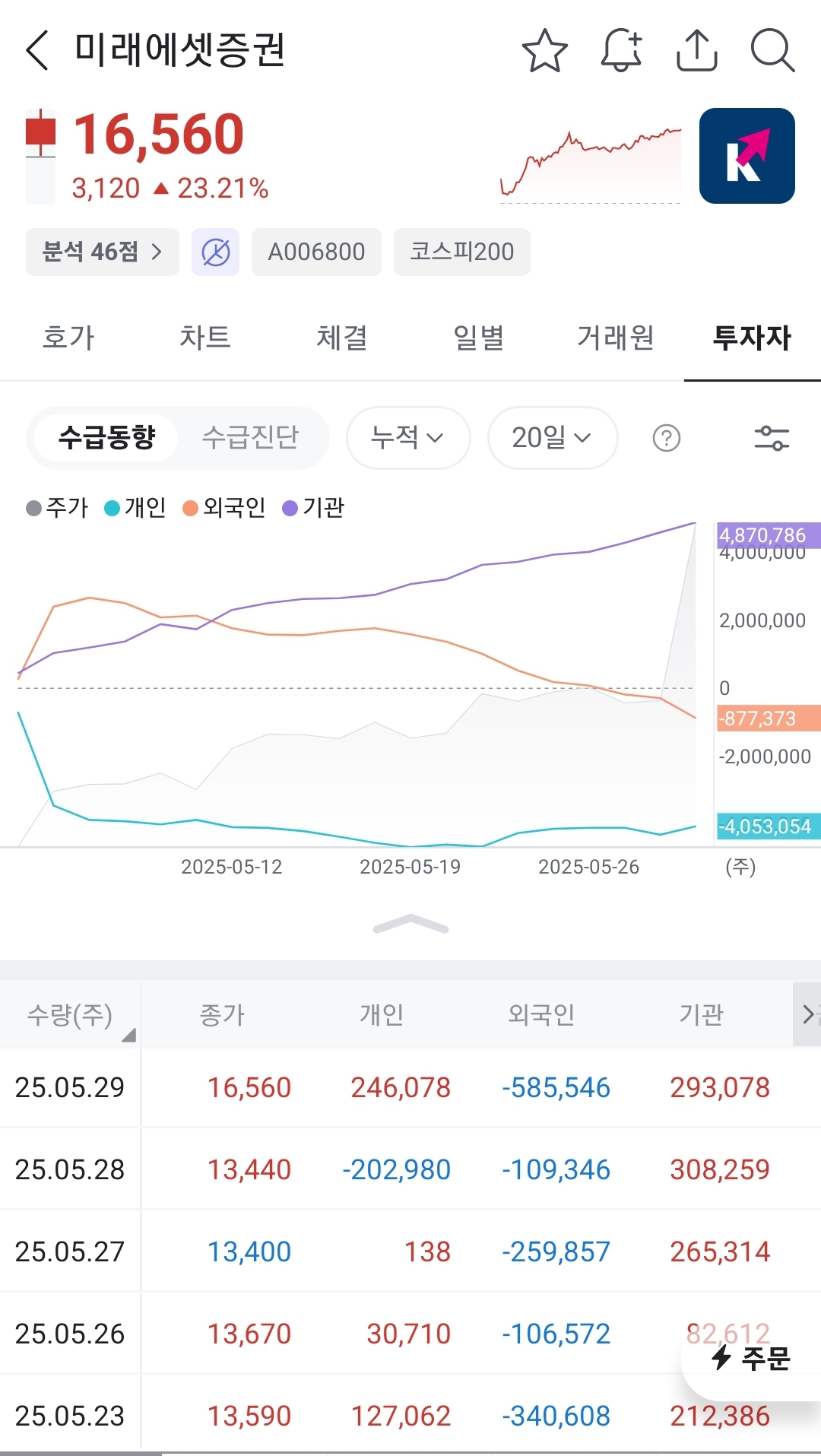Tap the 기관 column header
This screenshot has height=1456, width=821.
701,1015
